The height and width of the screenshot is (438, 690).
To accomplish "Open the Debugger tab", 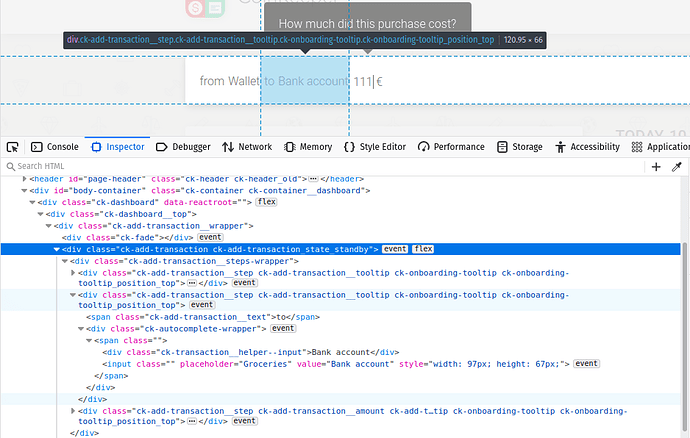I will click(x=184, y=147).
